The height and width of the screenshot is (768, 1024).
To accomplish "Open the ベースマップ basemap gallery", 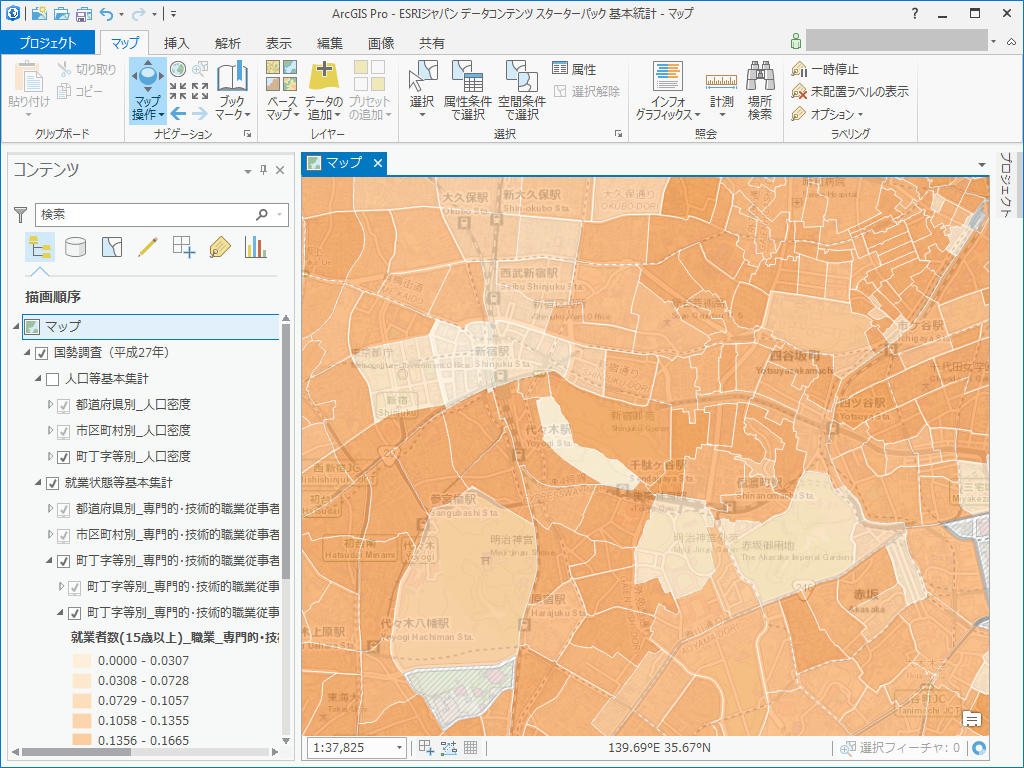I will tap(282, 91).
